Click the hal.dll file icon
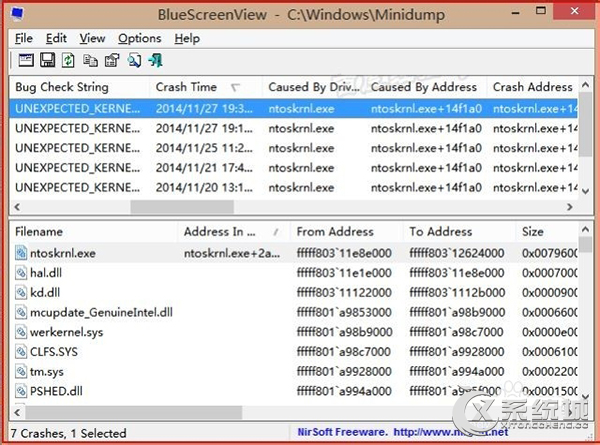 (x=21, y=273)
